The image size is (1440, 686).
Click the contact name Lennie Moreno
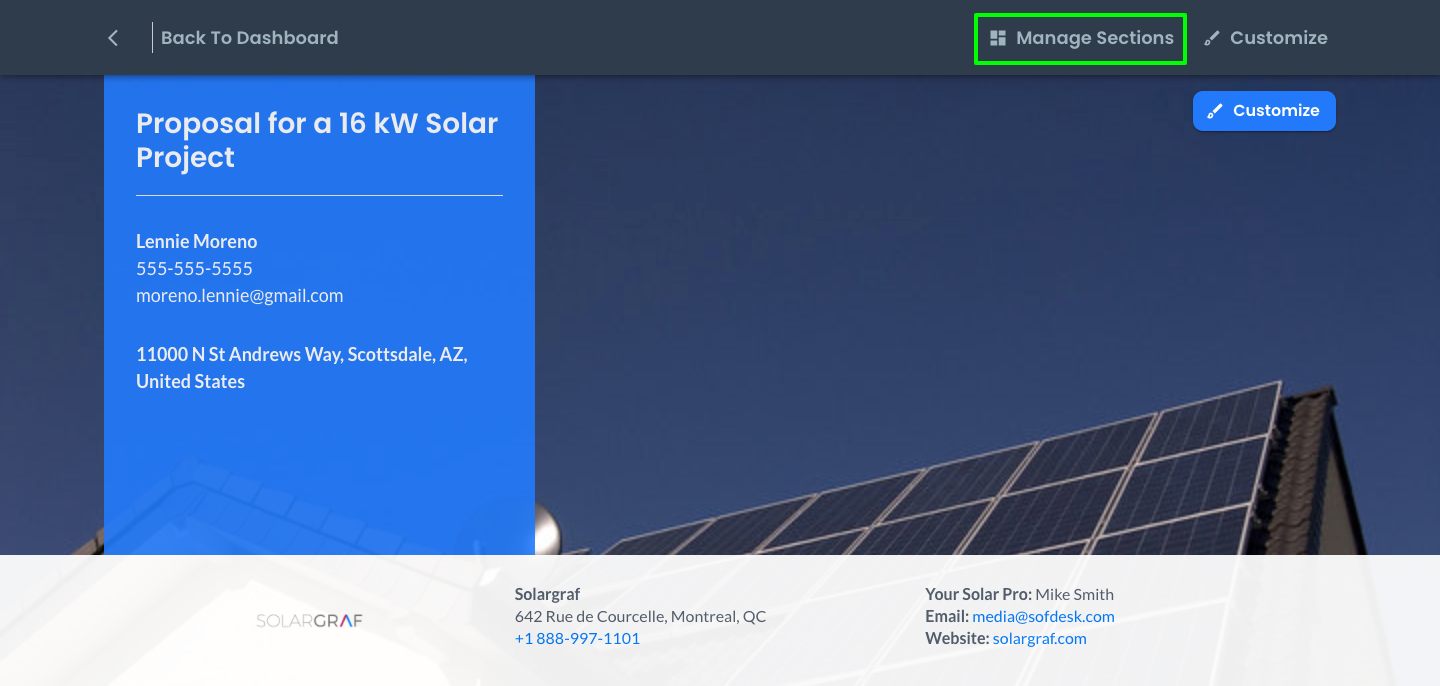coord(196,241)
